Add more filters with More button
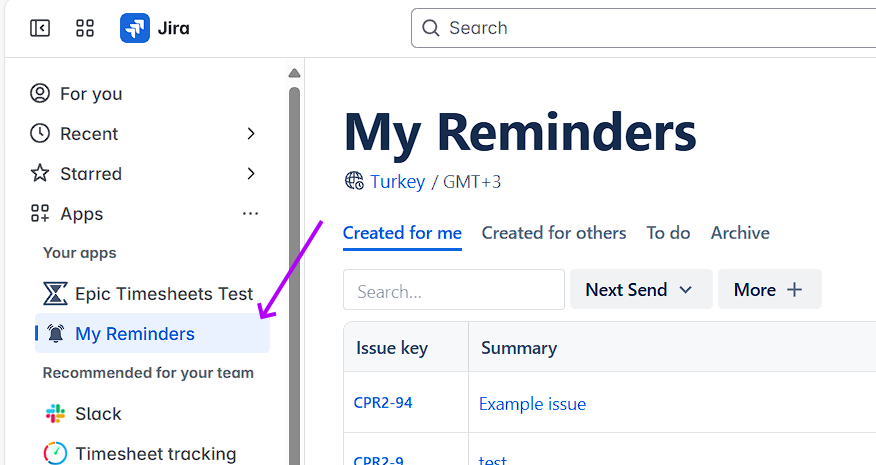 coord(769,290)
